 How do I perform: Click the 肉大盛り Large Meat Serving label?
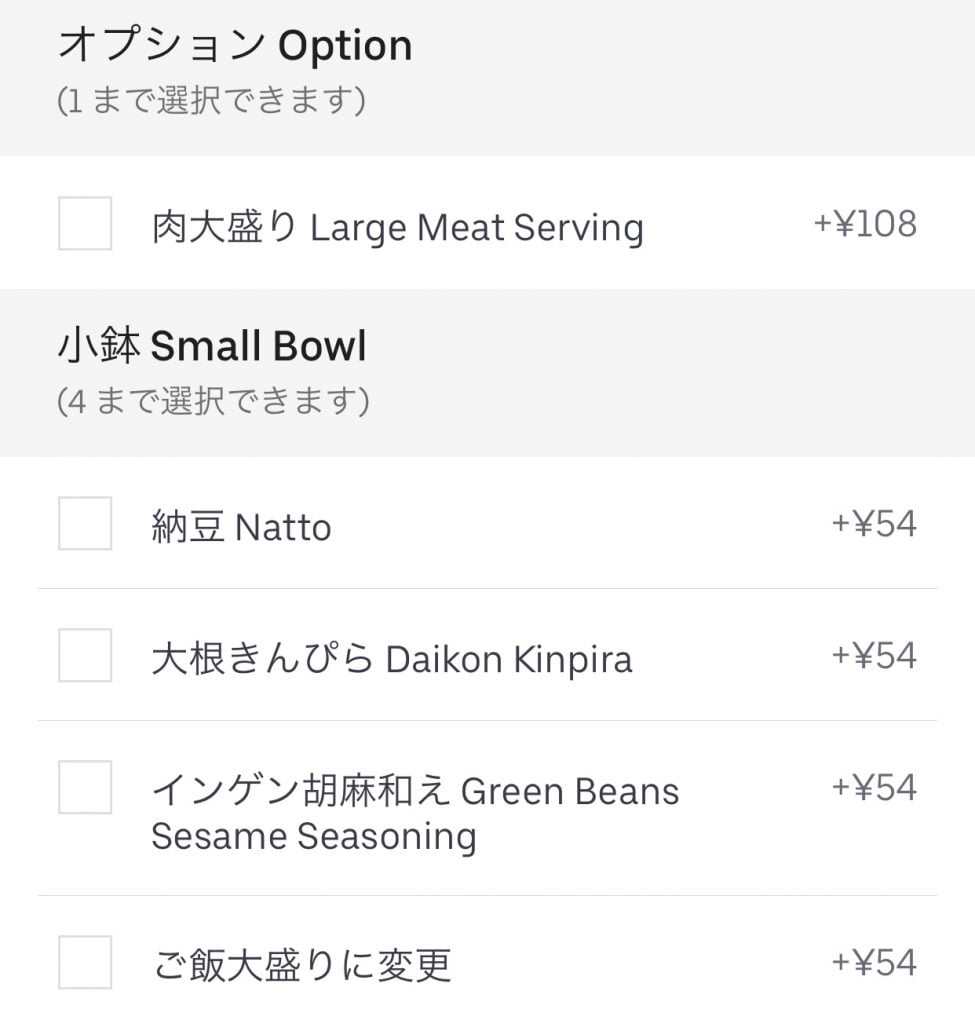[397, 227]
